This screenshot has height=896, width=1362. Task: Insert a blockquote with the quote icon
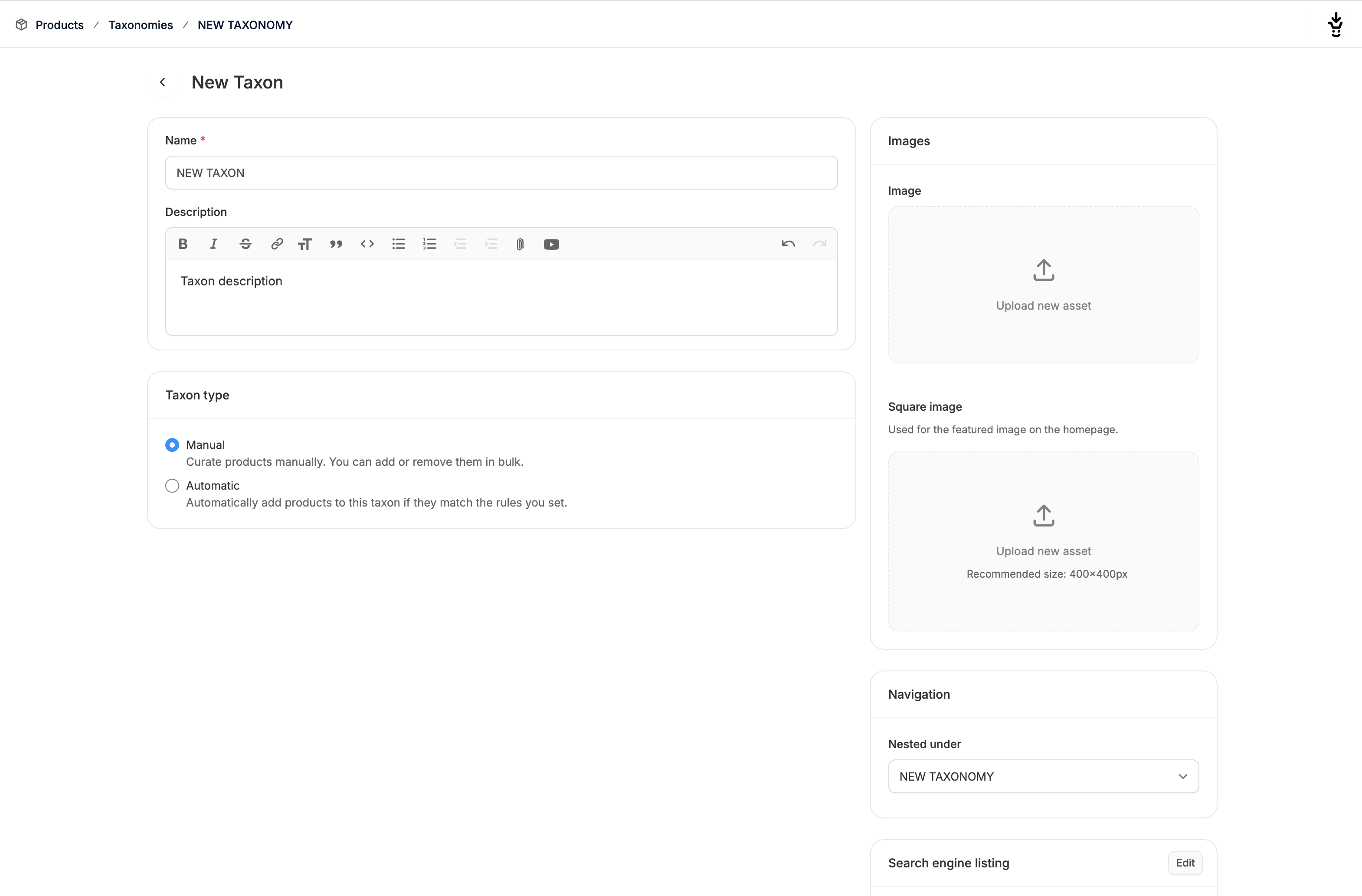[336, 244]
